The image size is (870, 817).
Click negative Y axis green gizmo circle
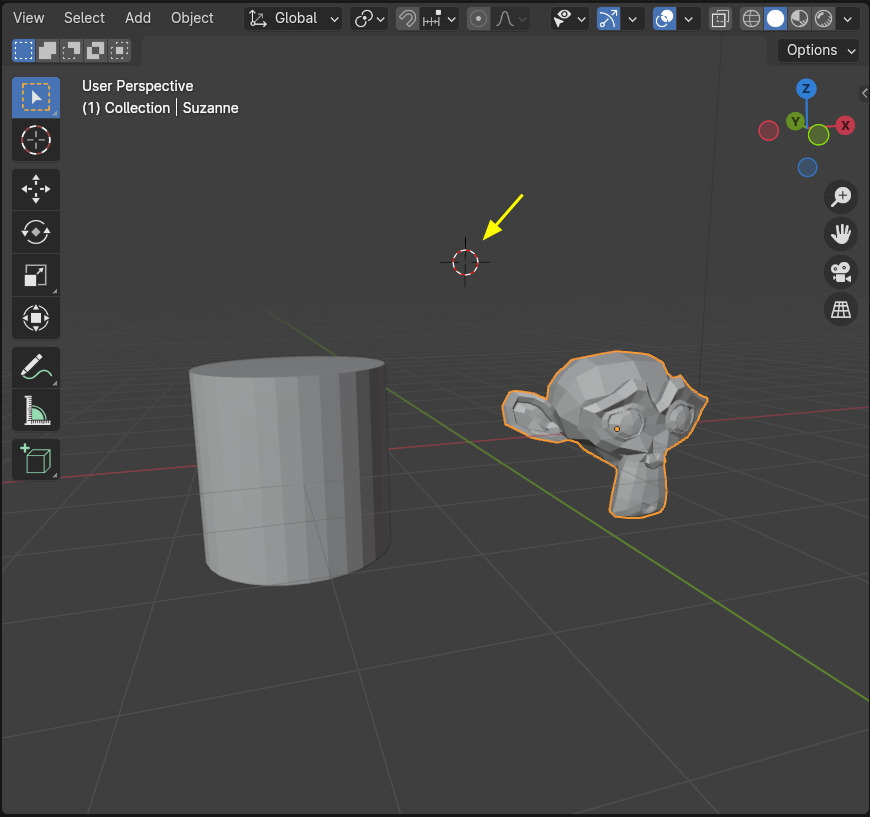click(818, 135)
